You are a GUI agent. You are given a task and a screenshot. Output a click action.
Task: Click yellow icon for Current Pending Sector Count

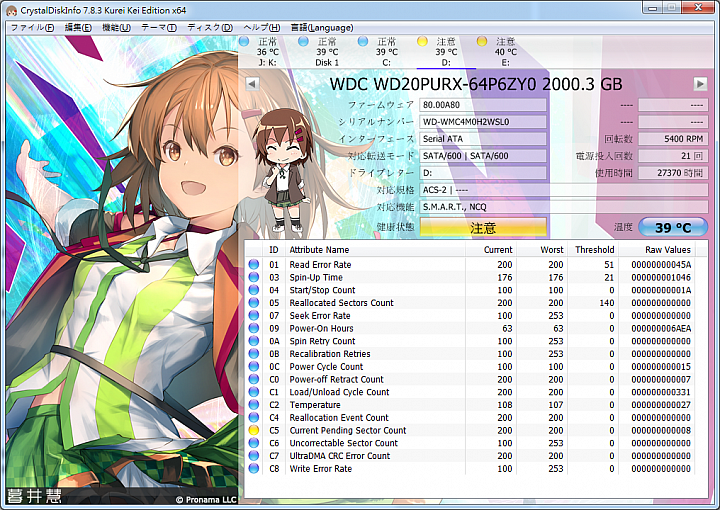tap(253, 430)
